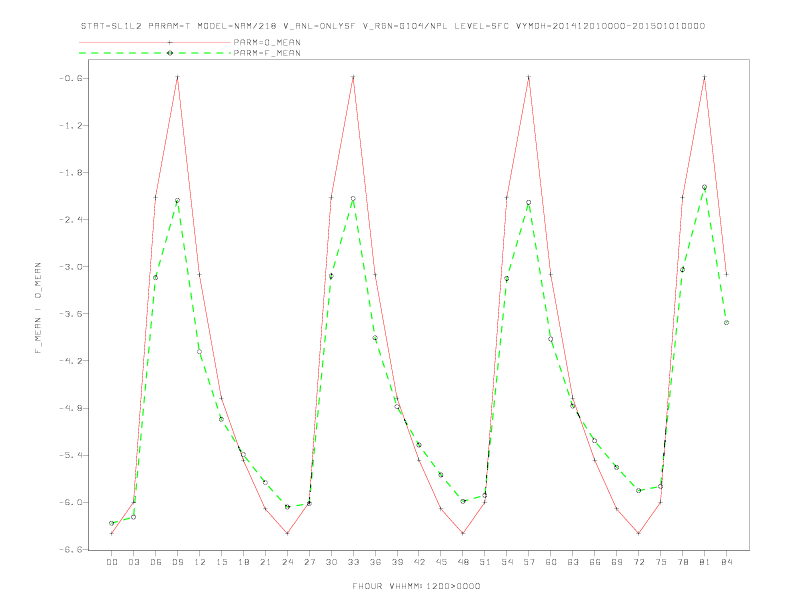This screenshot has width=792, height=612.
Task: Click the 42 forecast hour tick label
Action: (x=419, y=562)
